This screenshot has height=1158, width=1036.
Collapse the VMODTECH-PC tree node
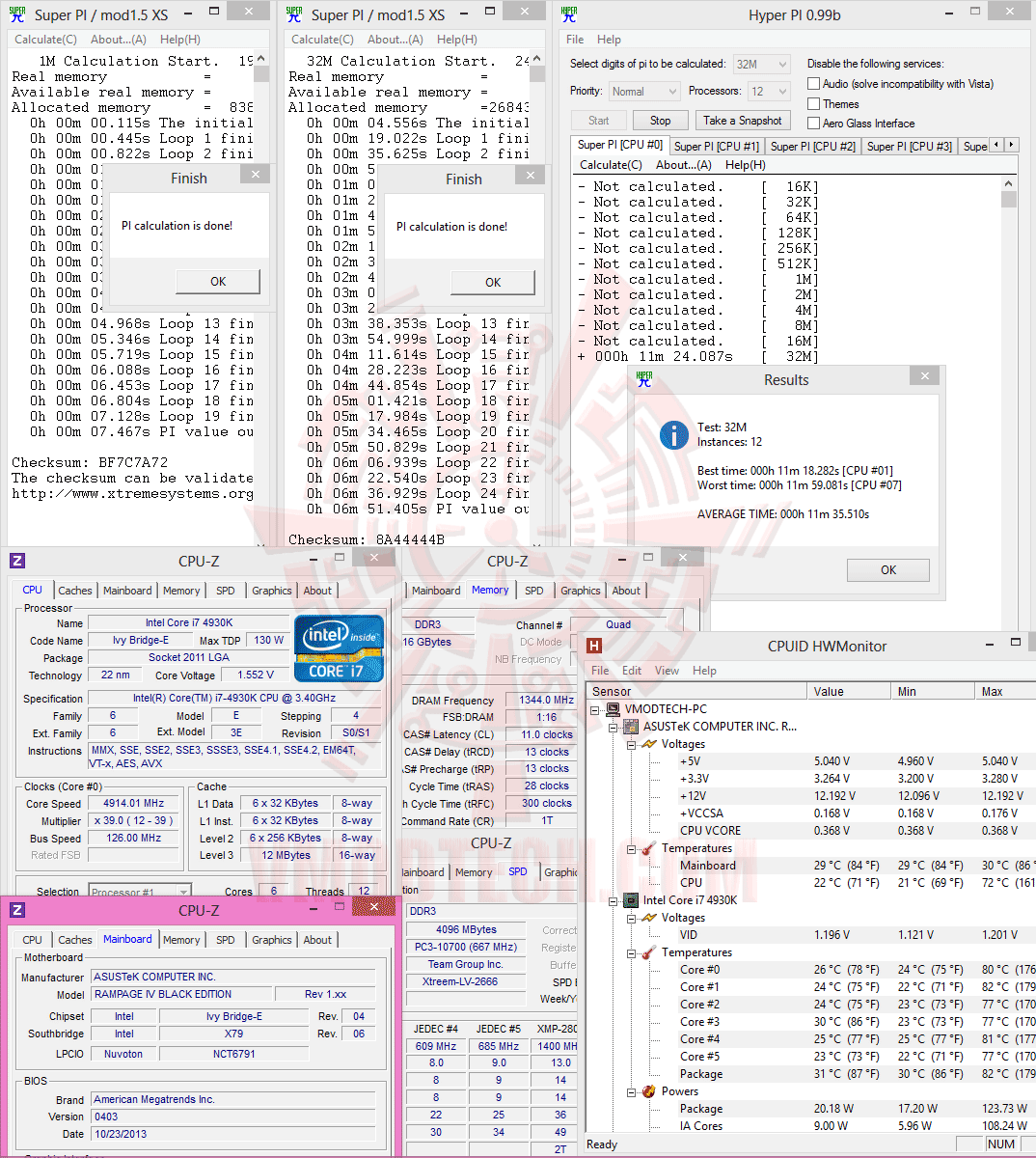point(595,709)
